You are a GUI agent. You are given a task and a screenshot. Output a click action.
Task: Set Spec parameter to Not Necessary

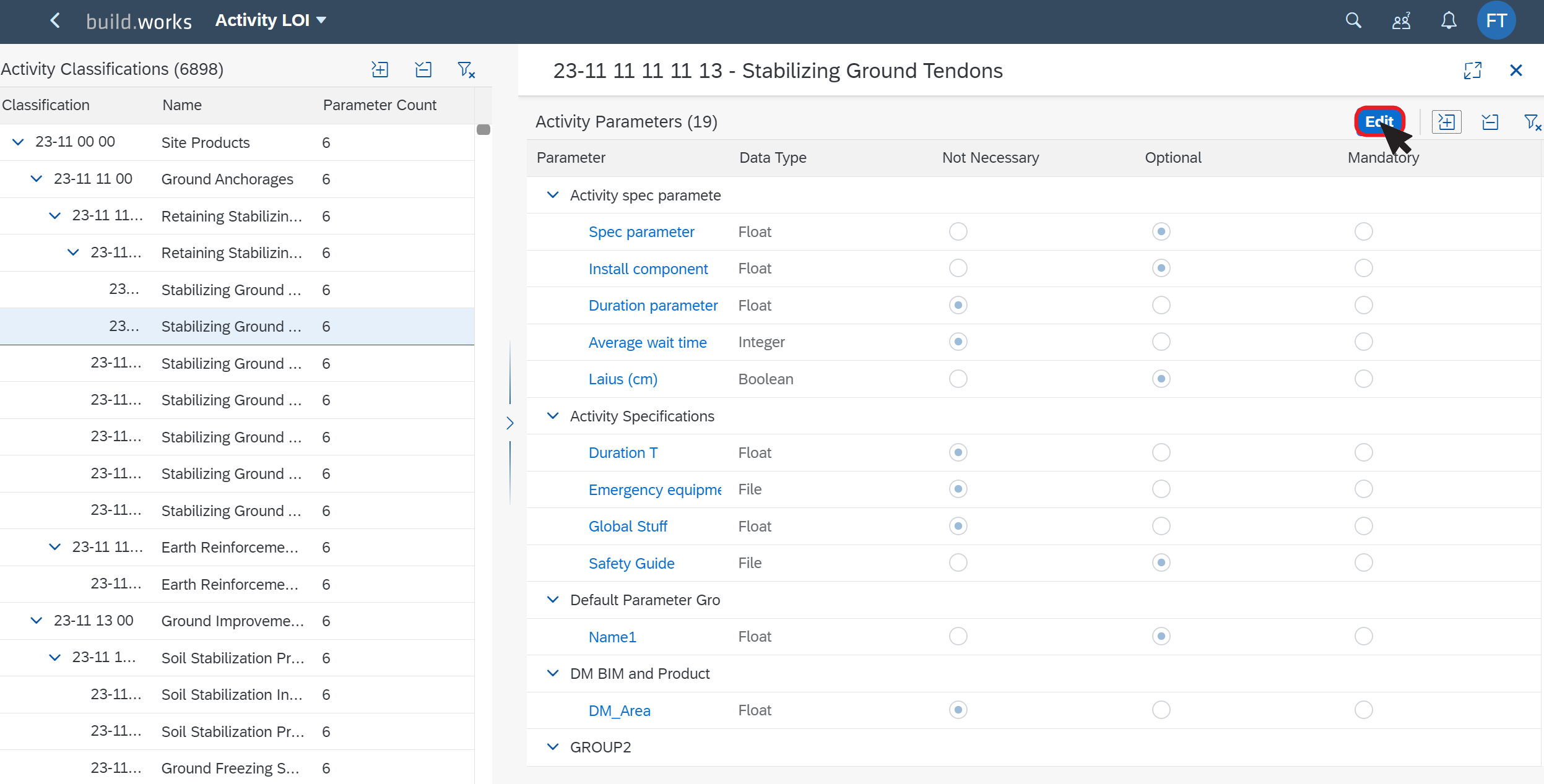pos(958,231)
